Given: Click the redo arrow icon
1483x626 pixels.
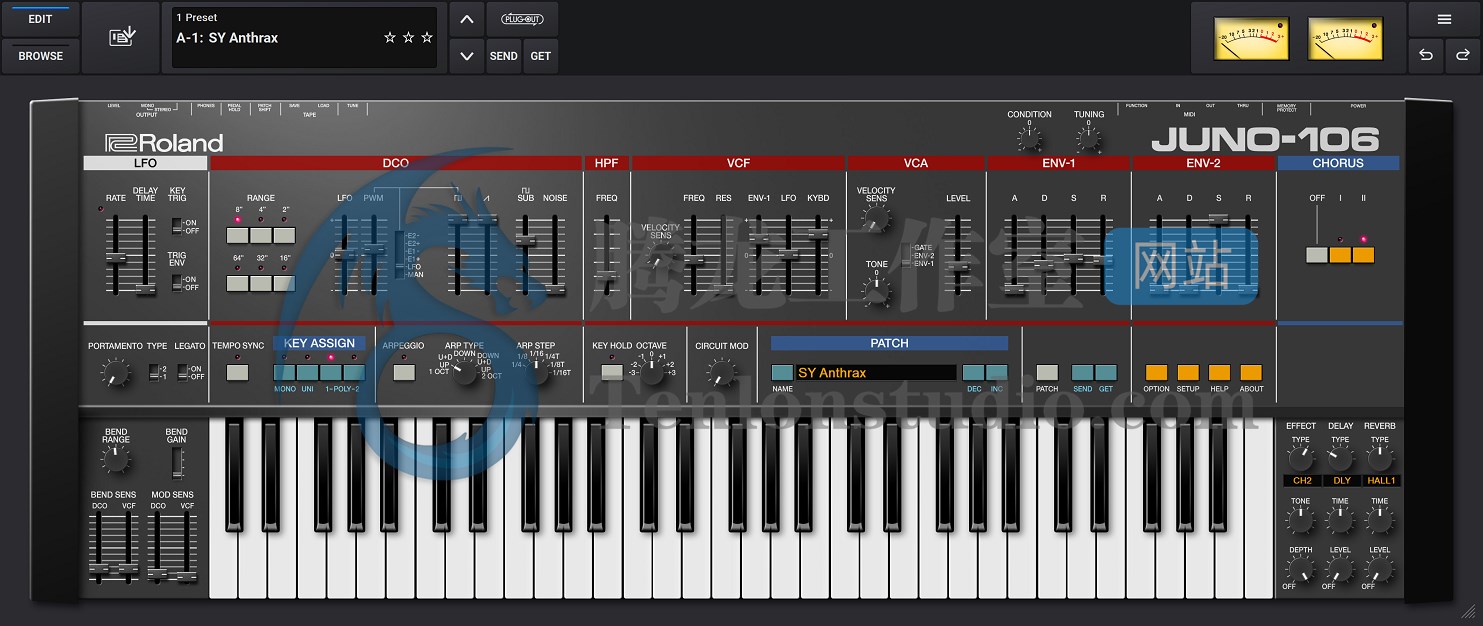Looking at the screenshot, I should pyautogui.click(x=1462, y=56).
